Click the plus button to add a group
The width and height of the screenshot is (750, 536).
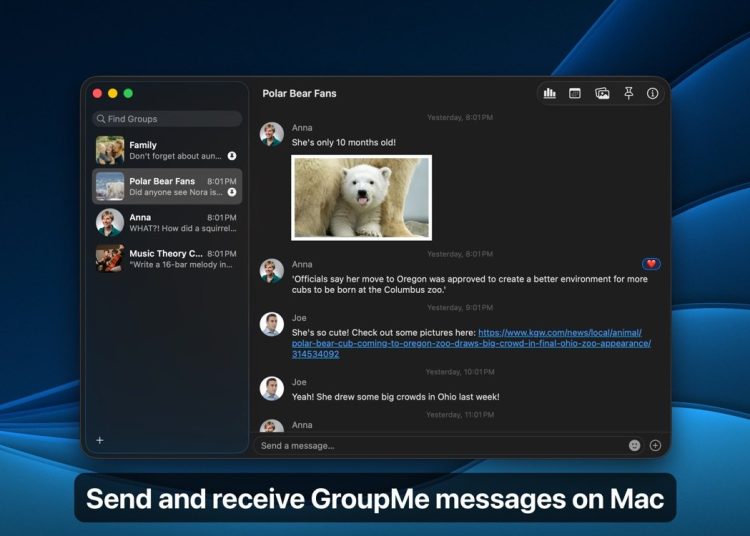pos(99,440)
